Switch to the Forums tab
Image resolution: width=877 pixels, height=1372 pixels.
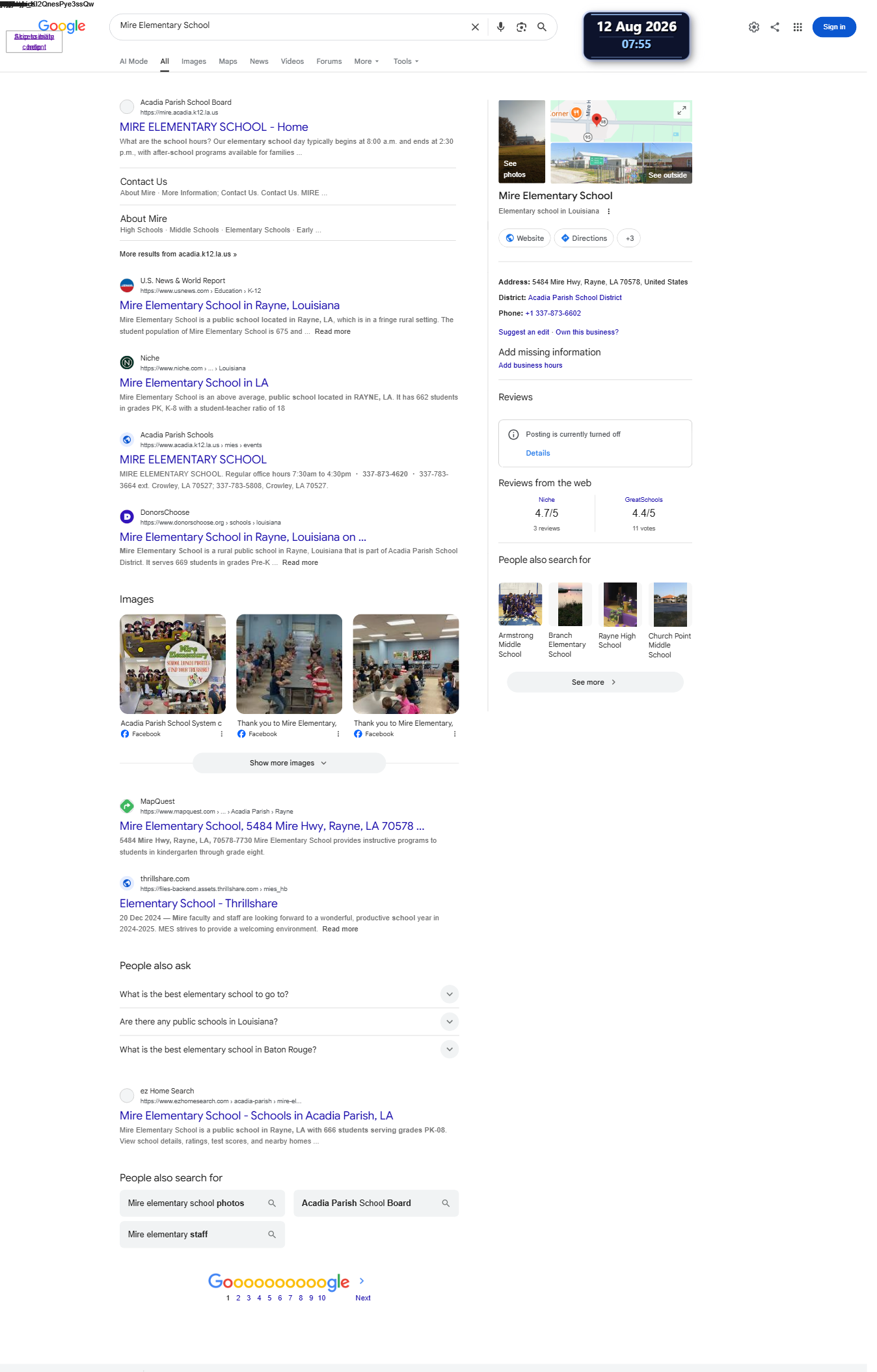click(x=329, y=62)
